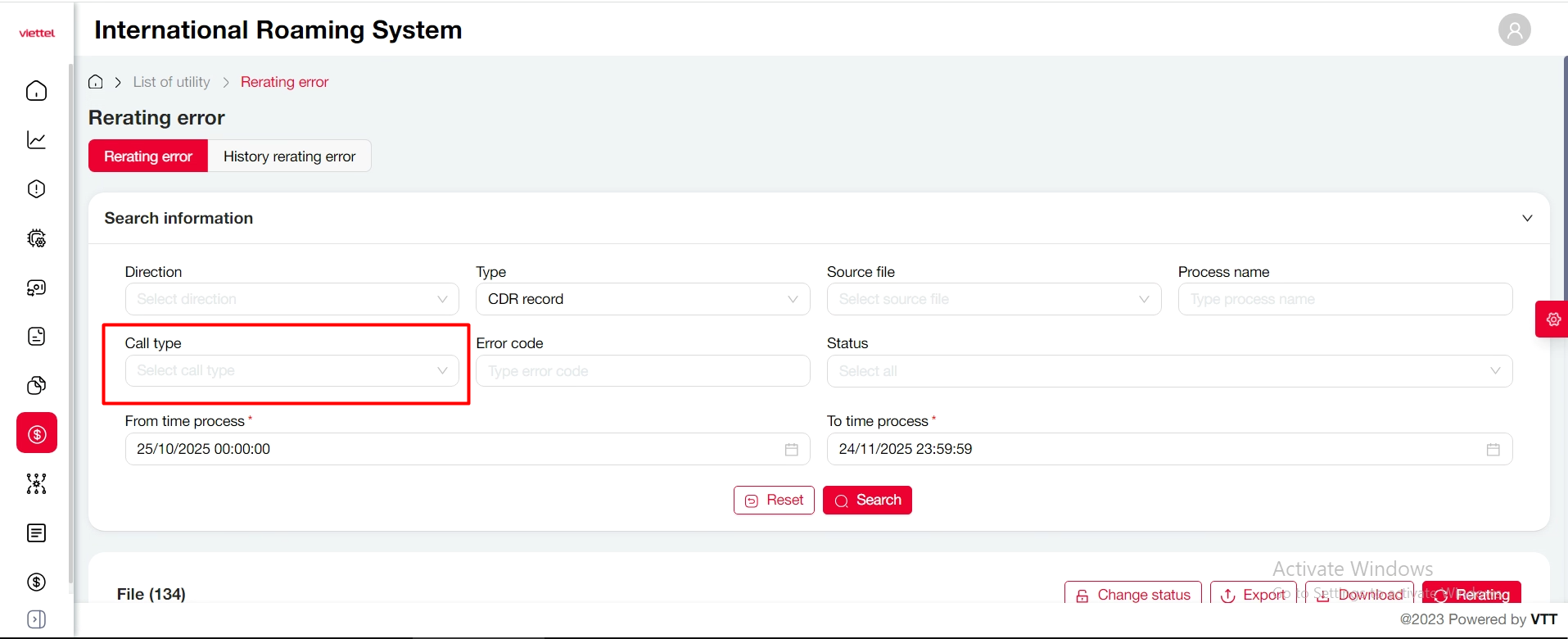Open the red floating settings gear
The width and height of the screenshot is (1568, 639).
(1552, 319)
